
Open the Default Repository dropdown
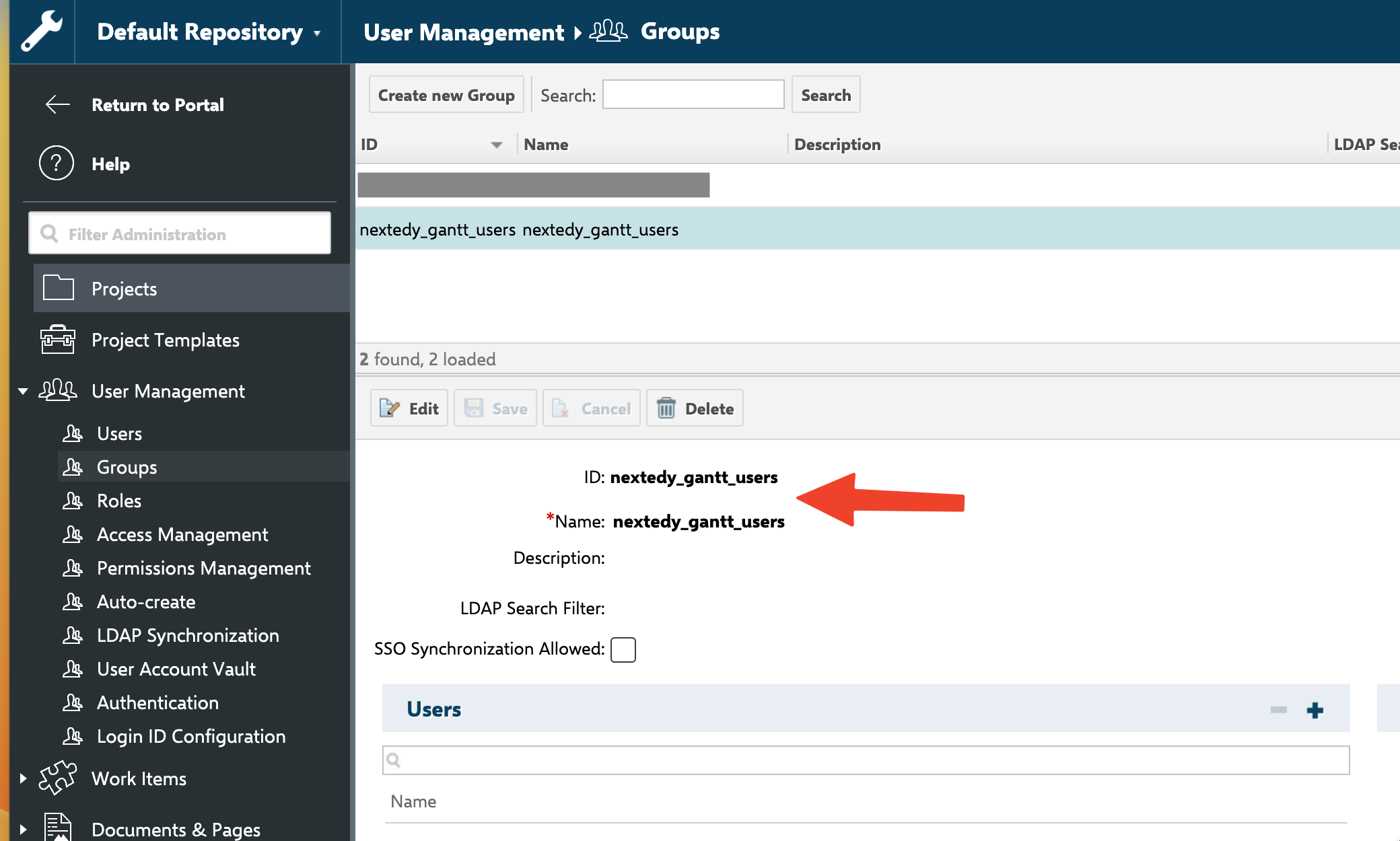209,32
